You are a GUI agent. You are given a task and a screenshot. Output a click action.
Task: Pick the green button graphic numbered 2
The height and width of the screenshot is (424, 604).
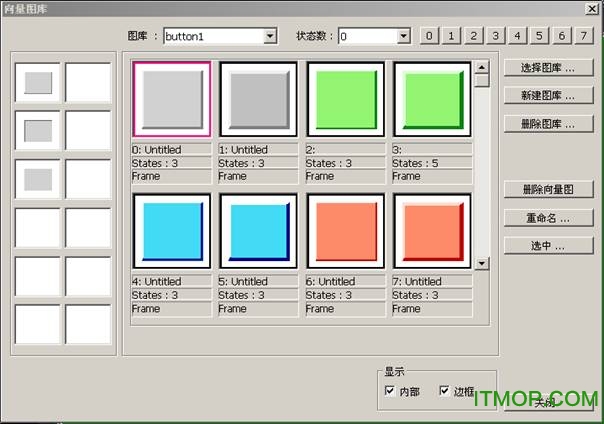pos(345,99)
